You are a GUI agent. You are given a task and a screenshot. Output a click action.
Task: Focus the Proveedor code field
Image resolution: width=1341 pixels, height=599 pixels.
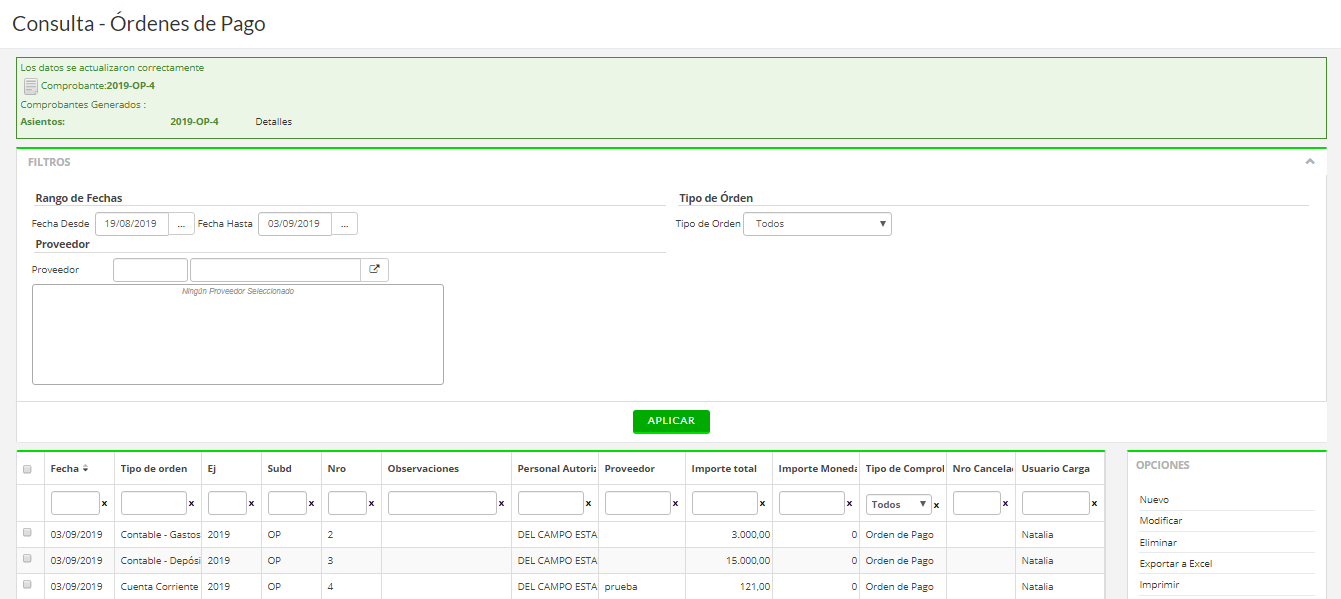pyautogui.click(x=150, y=270)
